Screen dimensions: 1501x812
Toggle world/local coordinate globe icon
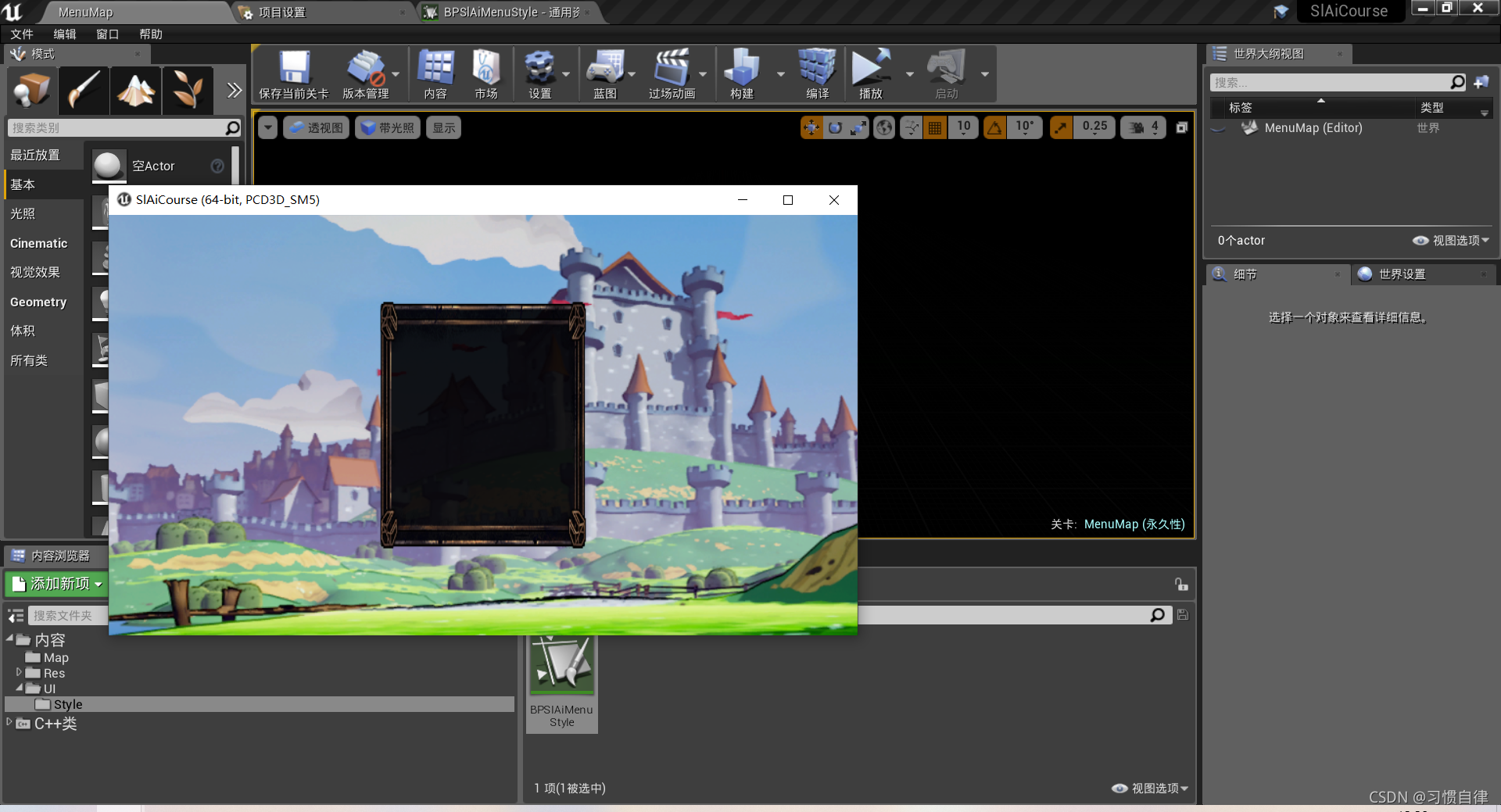[x=884, y=127]
